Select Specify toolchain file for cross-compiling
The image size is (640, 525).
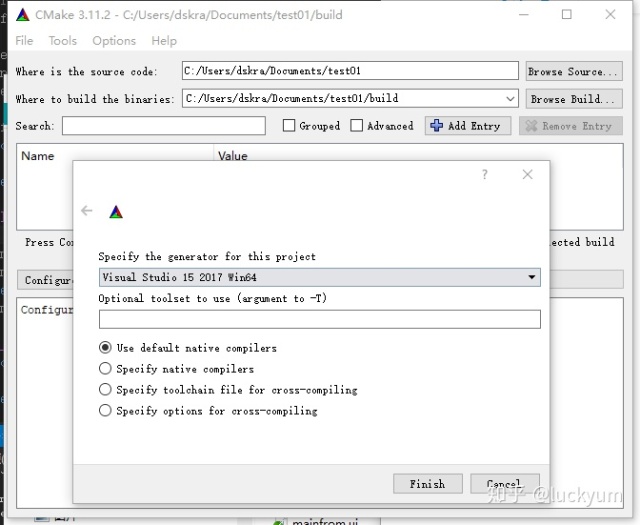105,389
